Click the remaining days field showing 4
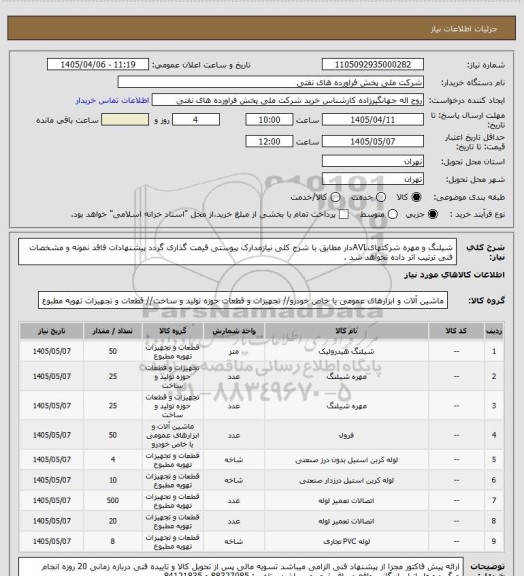Viewport: 524px width, 576px height. 196,120
